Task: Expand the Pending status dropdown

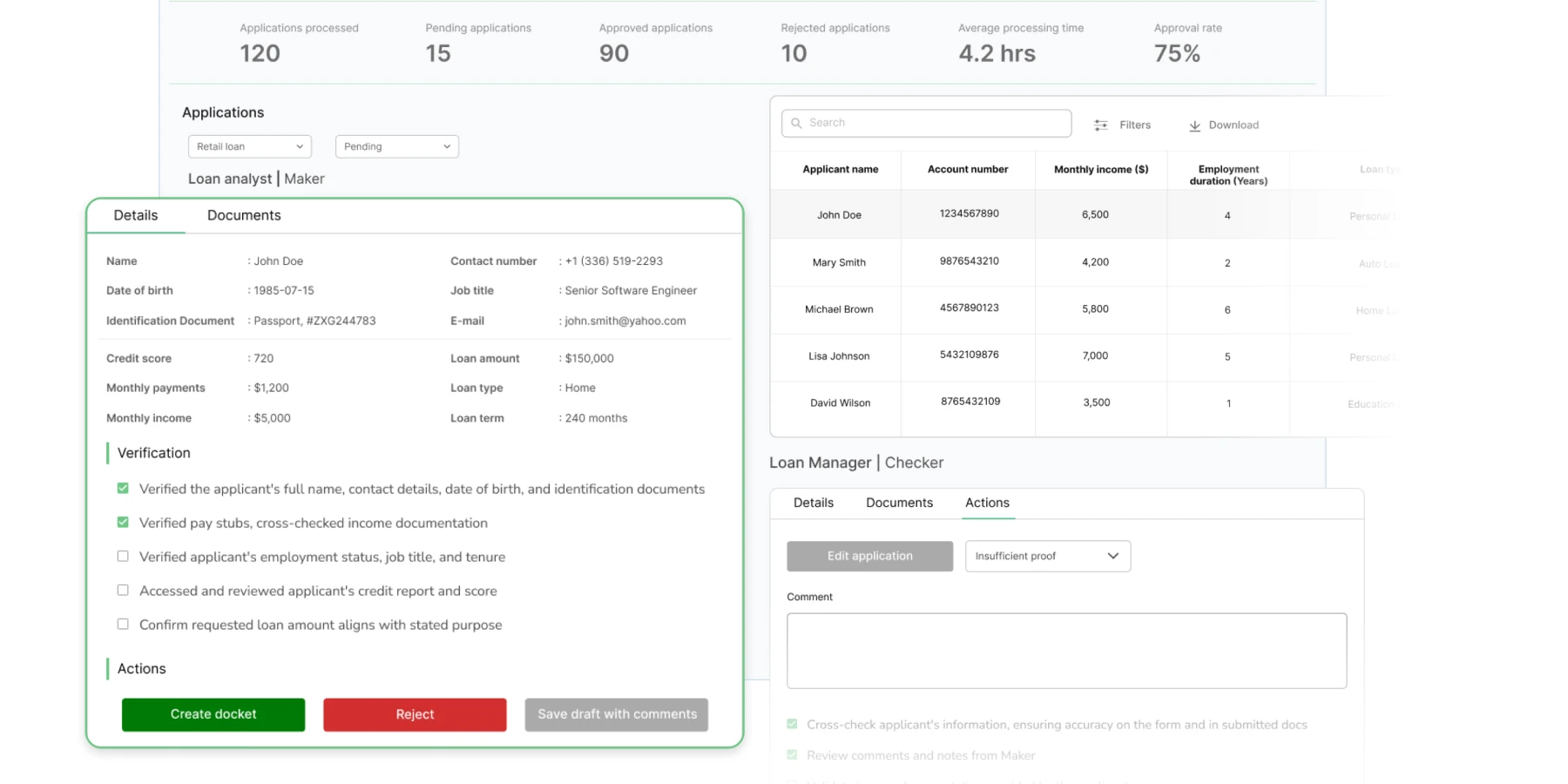Action: [396, 146]
